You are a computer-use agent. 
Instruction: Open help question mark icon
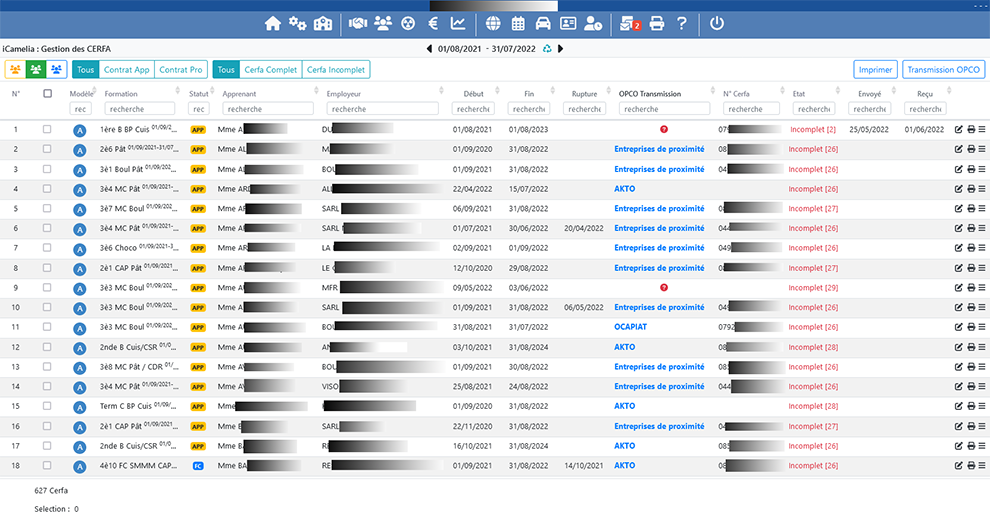click(x=682, y=24)
